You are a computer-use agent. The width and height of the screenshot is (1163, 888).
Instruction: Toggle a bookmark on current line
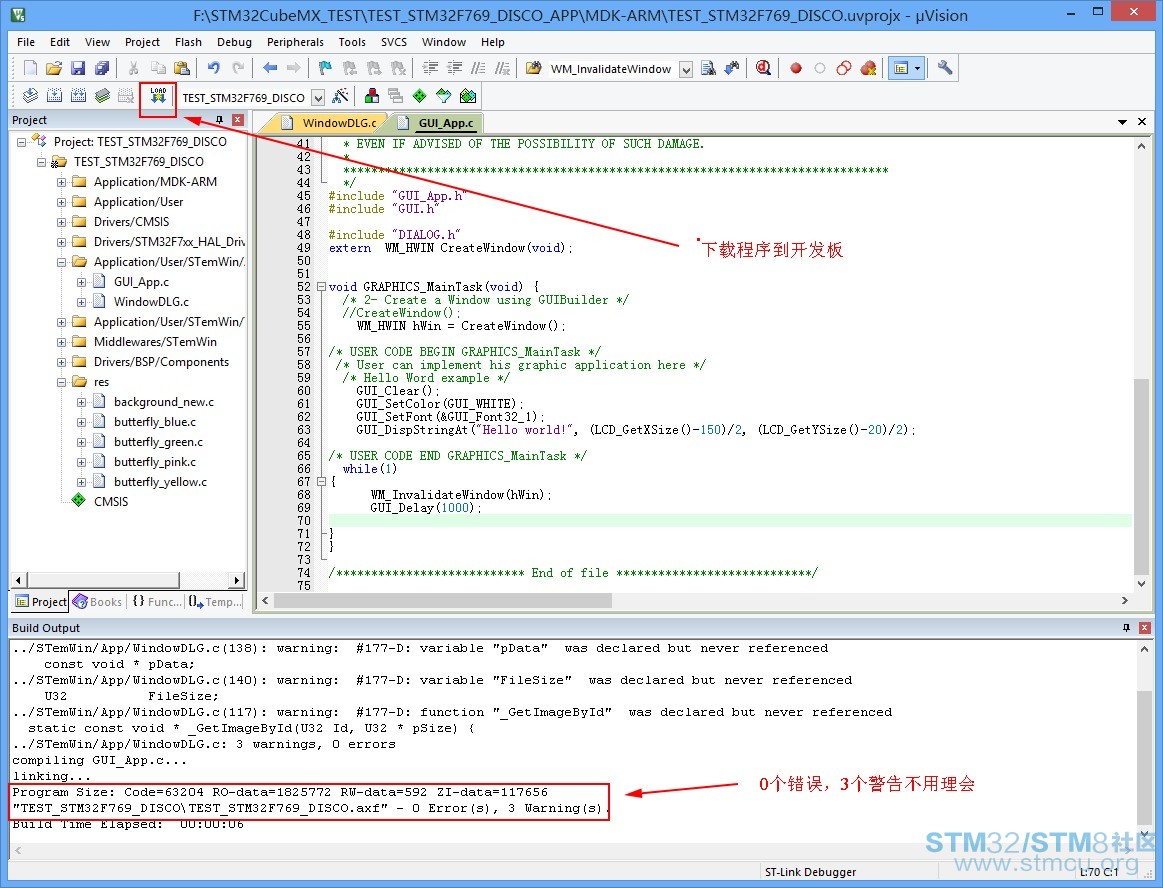click(x=325, y=68)
